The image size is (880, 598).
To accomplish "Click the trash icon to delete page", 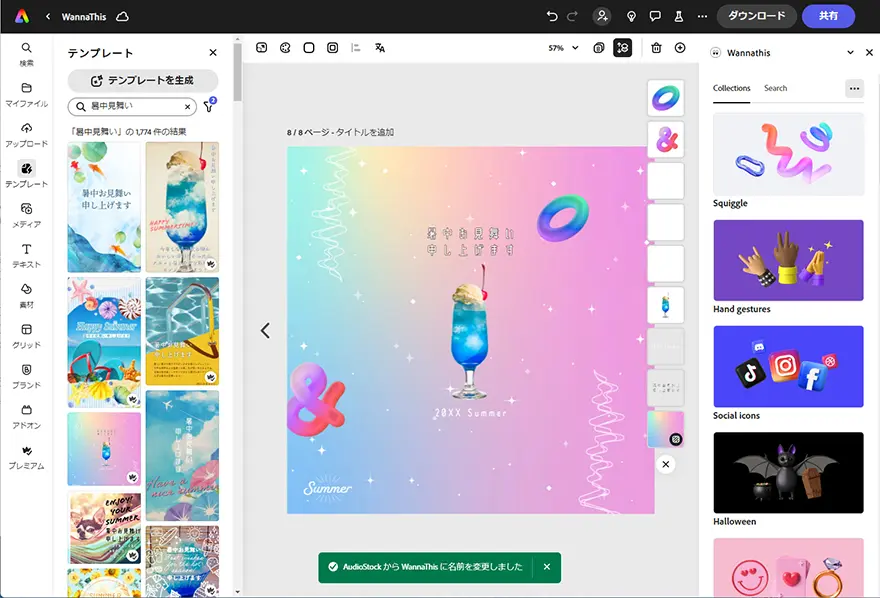I will click(656, 47).
